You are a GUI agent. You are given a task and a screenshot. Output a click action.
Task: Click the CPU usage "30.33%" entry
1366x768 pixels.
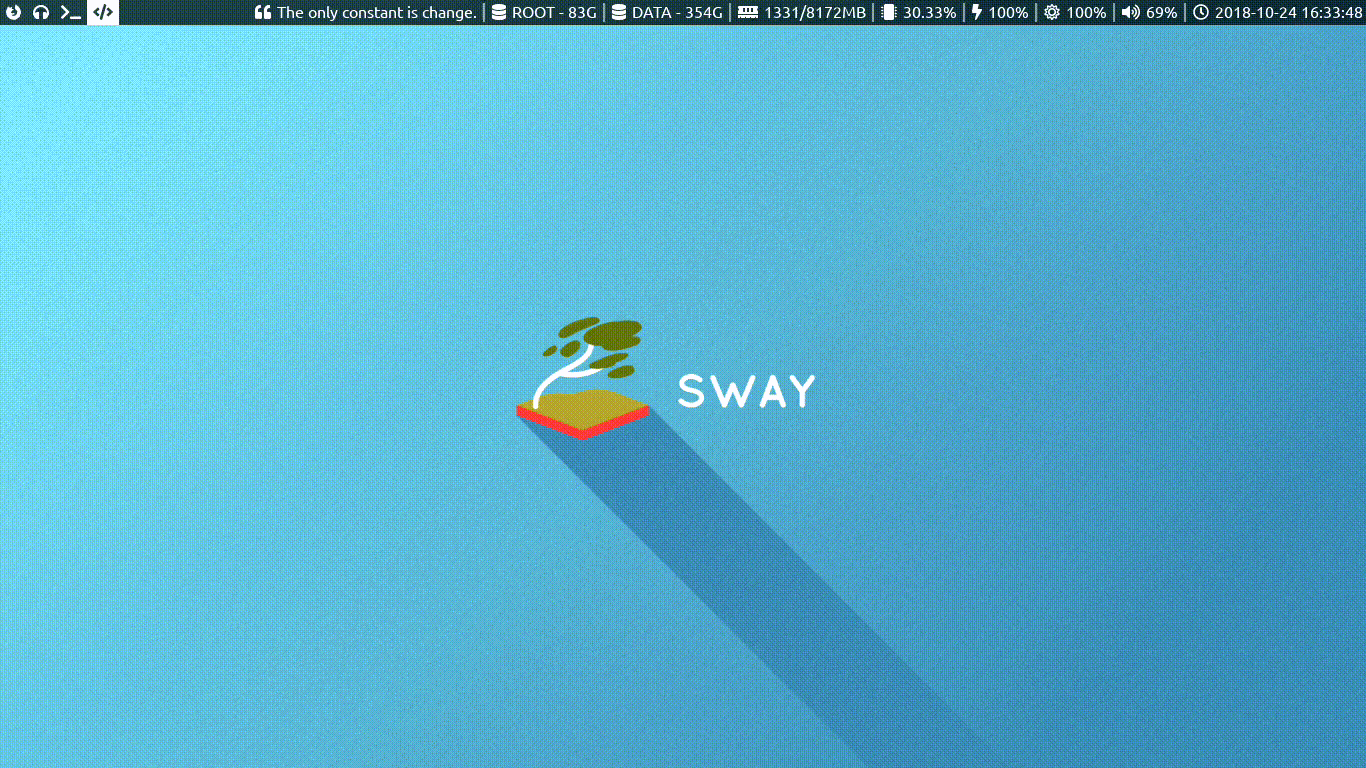[919, 13]
